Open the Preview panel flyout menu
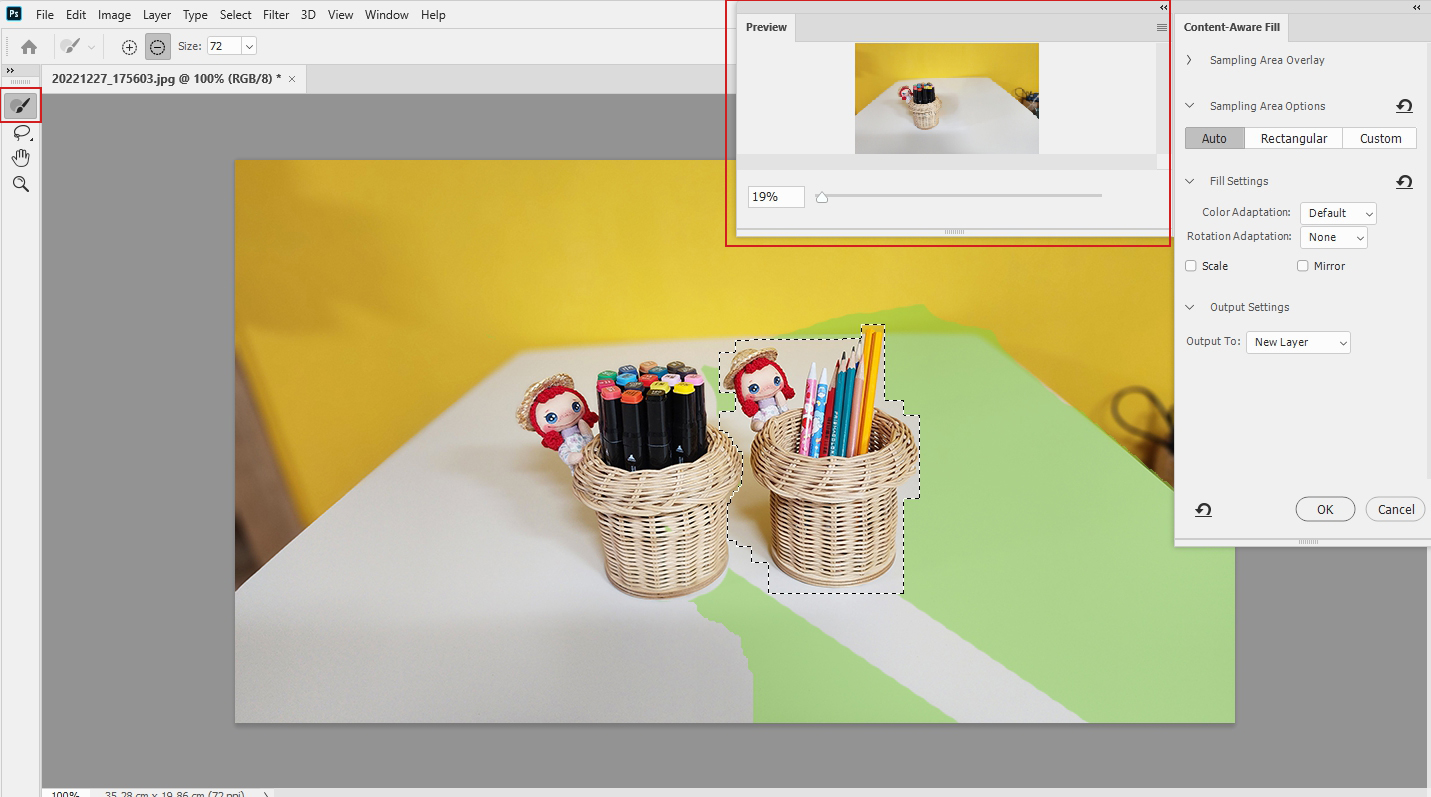 click(x=1161, y=28)
